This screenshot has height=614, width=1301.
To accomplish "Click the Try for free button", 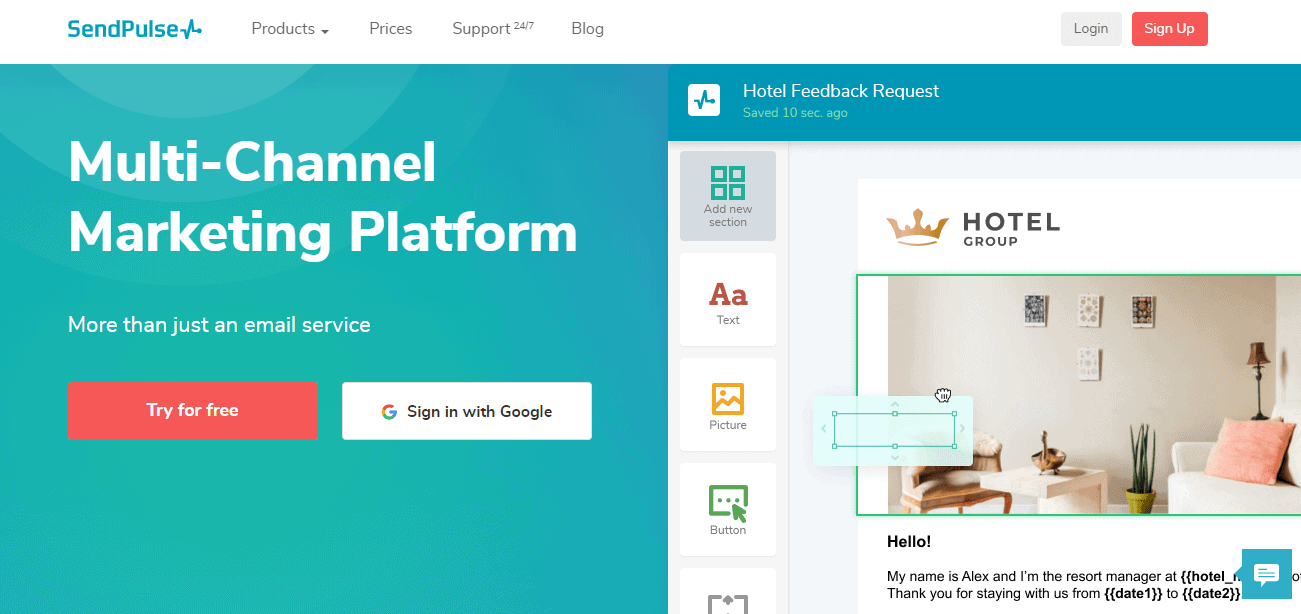I will [193, 410].
